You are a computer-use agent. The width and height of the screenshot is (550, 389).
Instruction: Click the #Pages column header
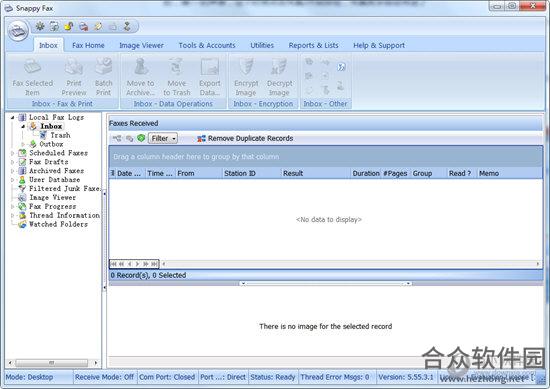point(396,173)
